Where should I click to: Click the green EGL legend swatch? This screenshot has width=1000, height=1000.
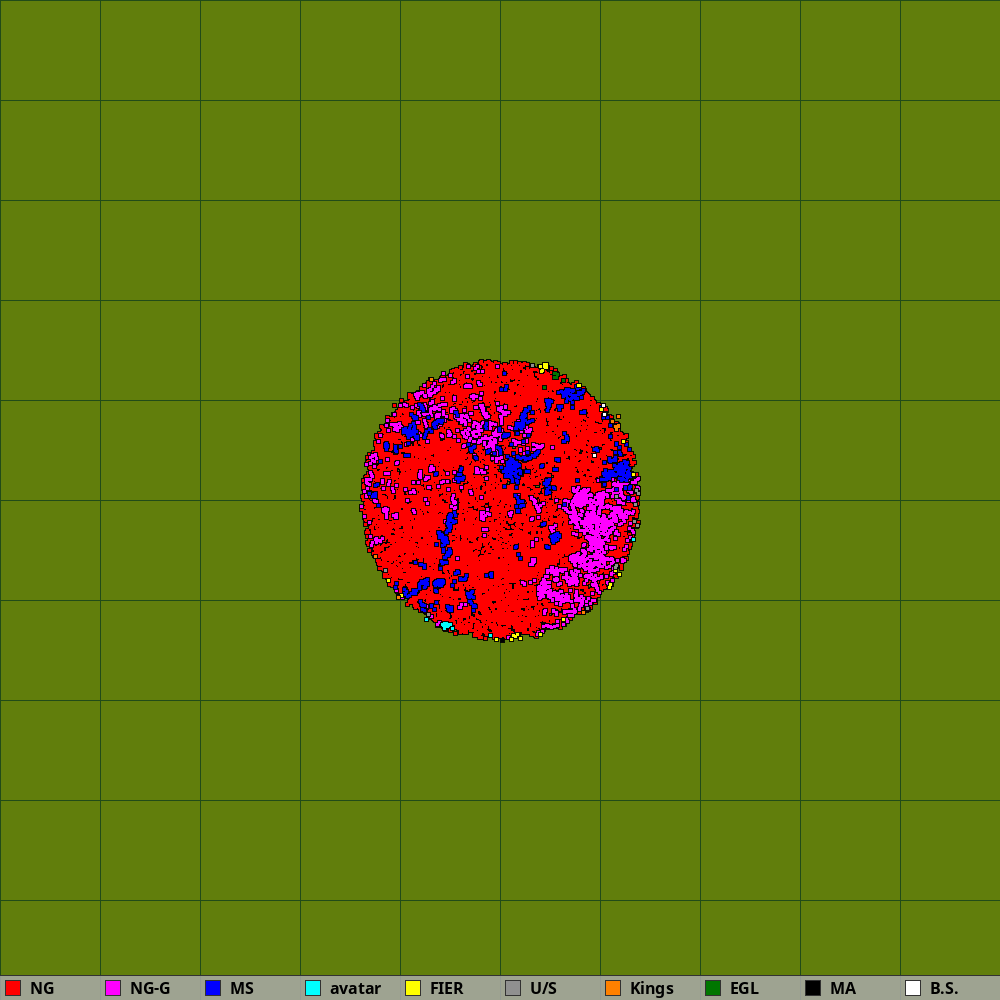click(713, 988)
